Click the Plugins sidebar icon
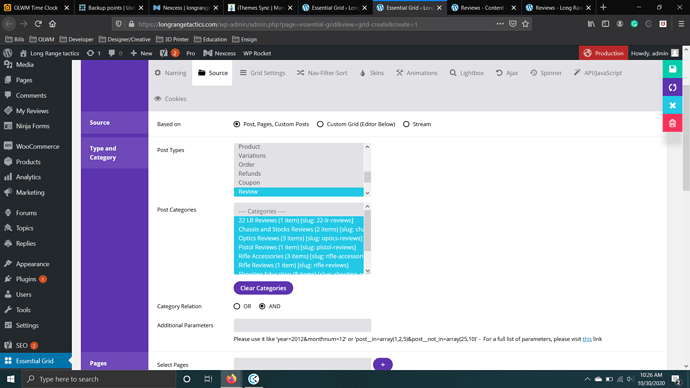 pos(8,279)
